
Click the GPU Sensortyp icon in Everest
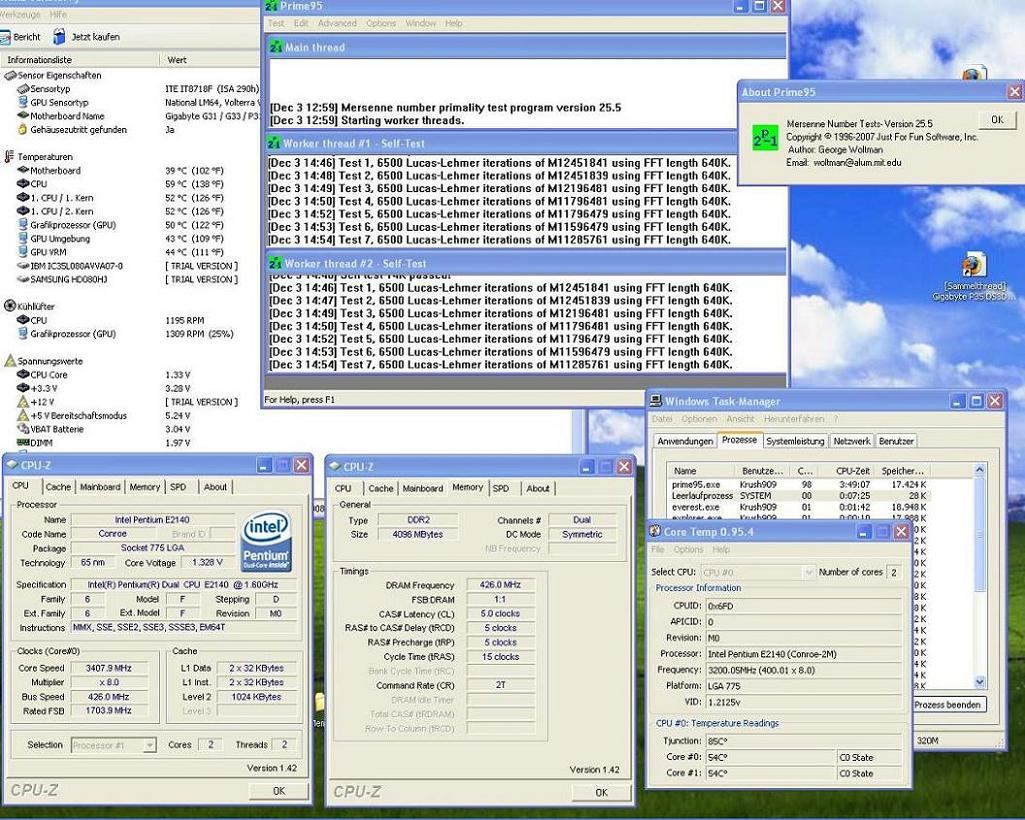(23, 102)
